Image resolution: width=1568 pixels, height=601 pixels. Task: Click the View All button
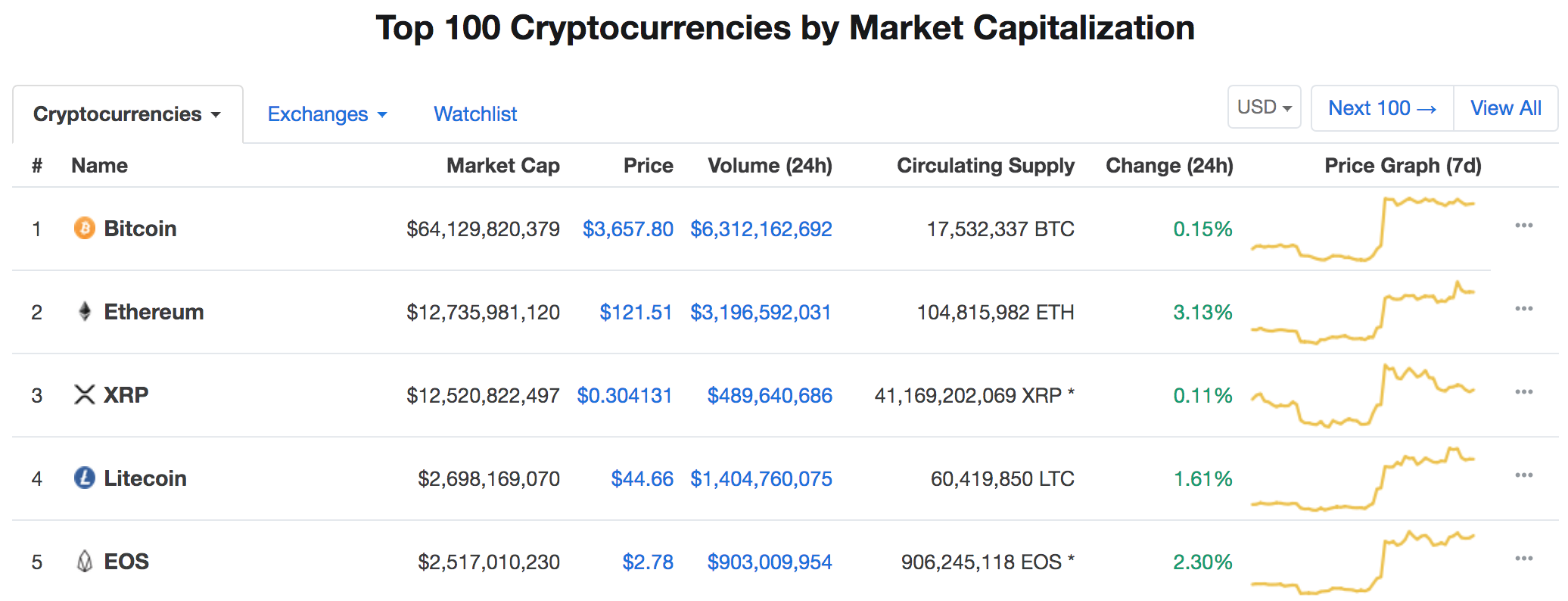(x=1506, y=108)
